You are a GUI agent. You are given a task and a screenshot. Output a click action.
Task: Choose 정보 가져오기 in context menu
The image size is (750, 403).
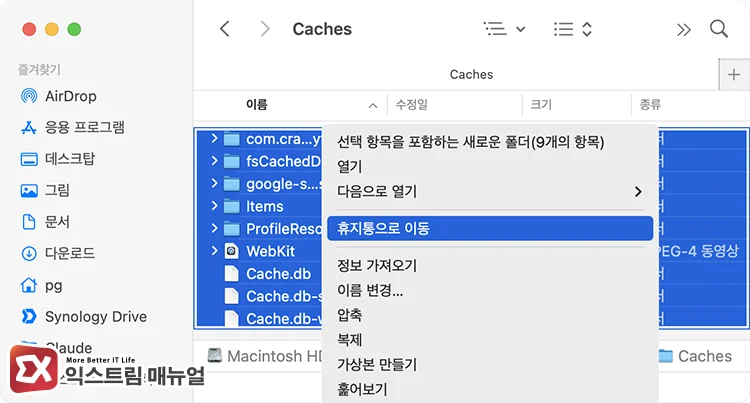point(377,265)
